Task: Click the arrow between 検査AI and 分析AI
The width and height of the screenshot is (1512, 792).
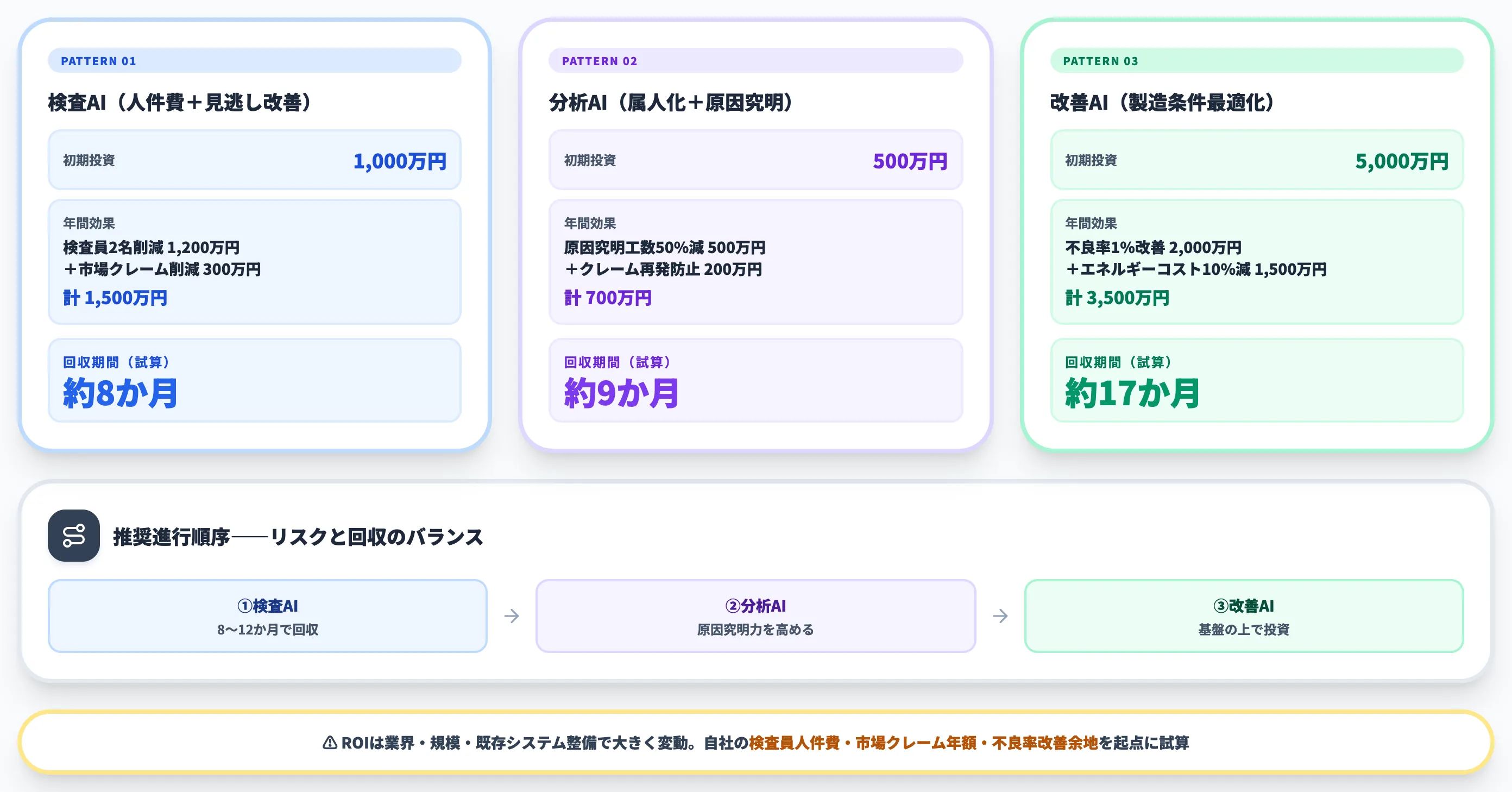Action: [x=511, y=616]
